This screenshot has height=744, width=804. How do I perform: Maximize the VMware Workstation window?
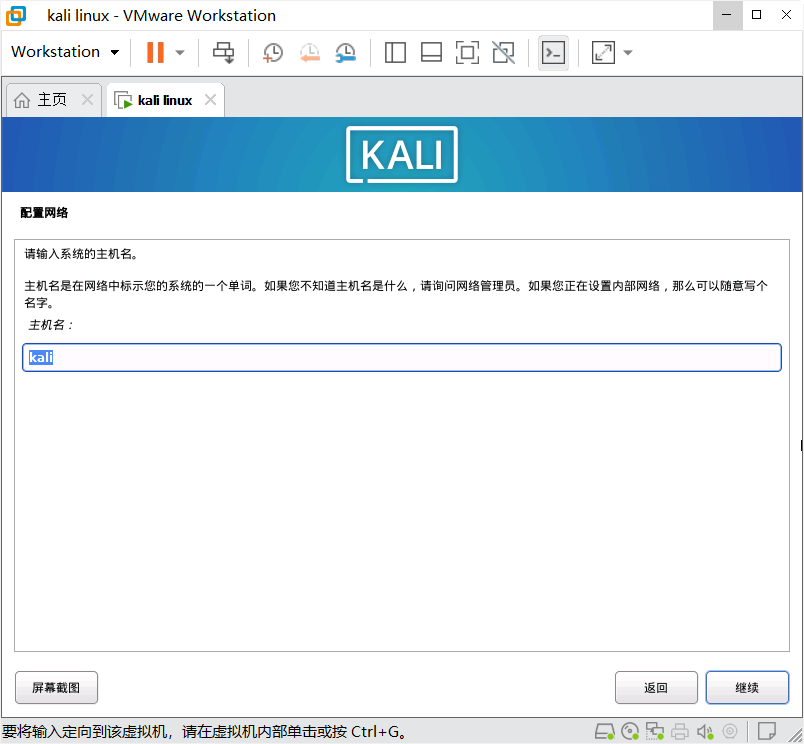point(756,15)
